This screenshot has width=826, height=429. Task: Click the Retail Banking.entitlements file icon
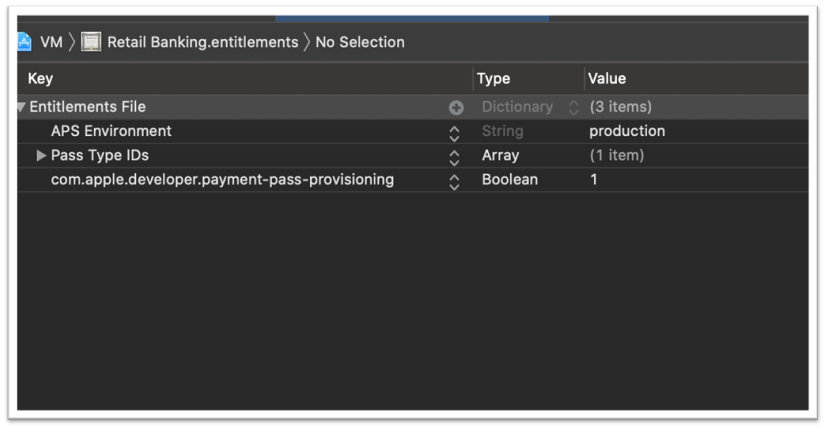click(x=91, y=42)
